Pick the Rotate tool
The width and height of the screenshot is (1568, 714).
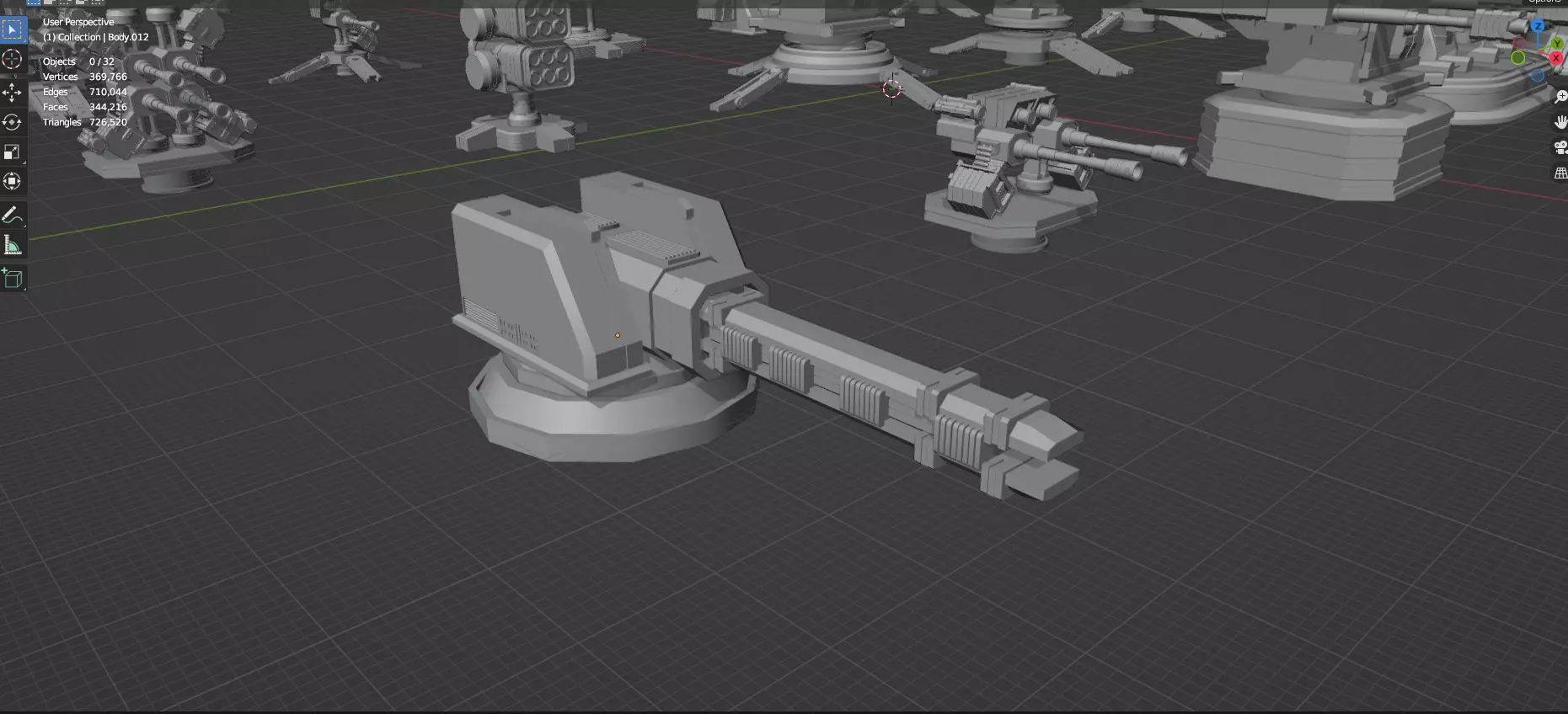tap(12, 122)
